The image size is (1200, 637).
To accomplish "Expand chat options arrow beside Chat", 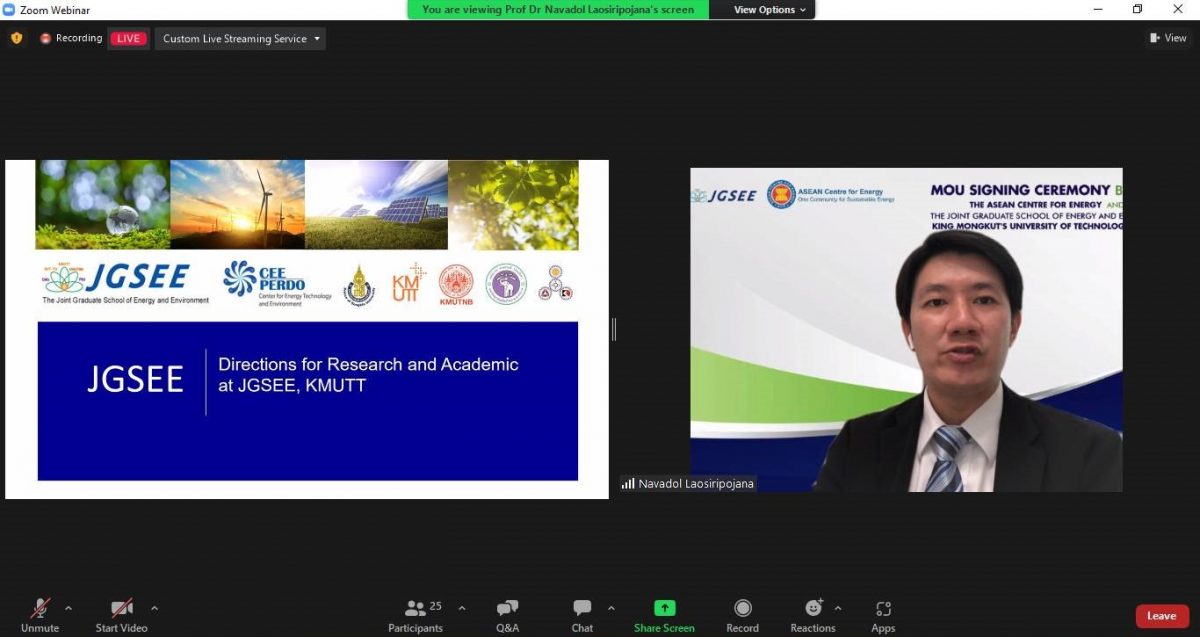I will coord(611,607).
